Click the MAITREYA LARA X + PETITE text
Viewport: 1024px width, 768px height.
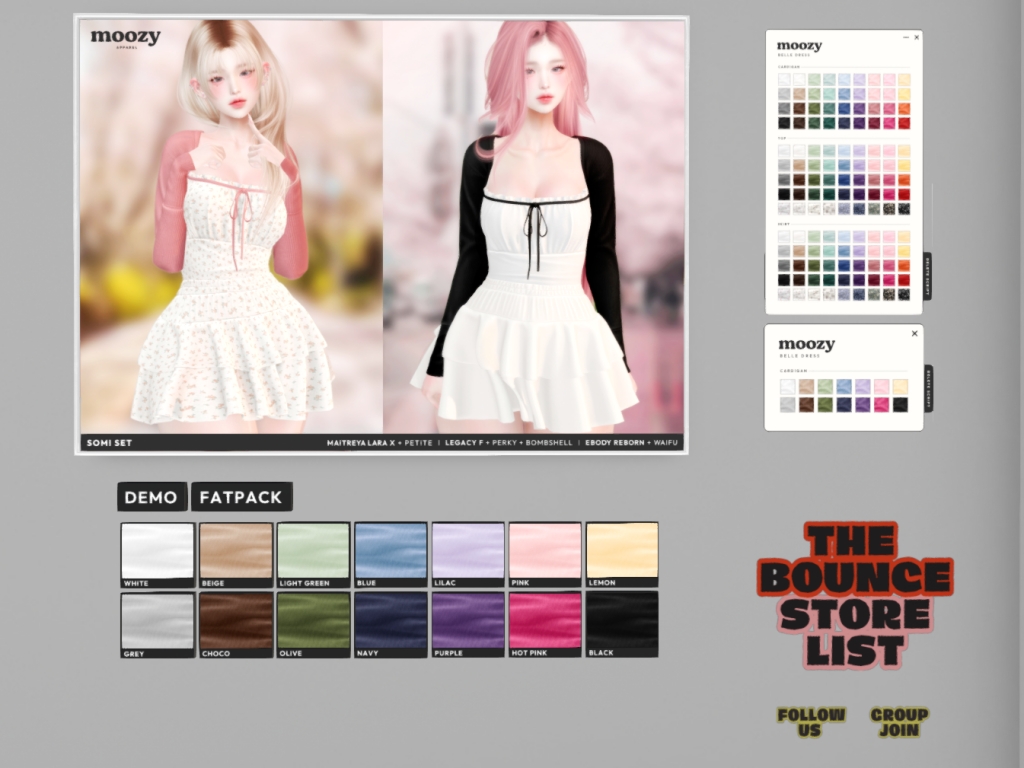click(379, 443)
